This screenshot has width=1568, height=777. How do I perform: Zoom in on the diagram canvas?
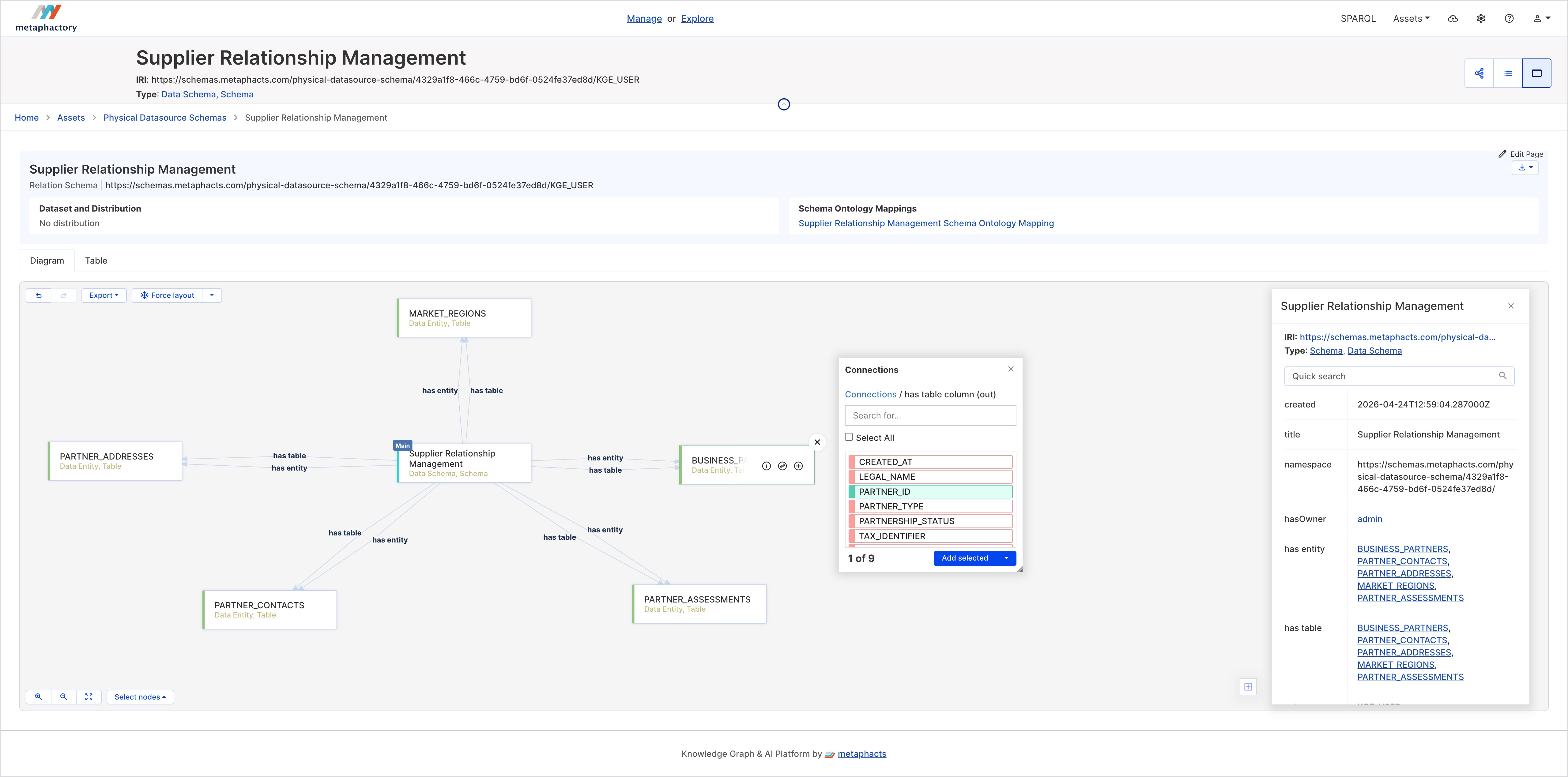click(x=38, y=697)
